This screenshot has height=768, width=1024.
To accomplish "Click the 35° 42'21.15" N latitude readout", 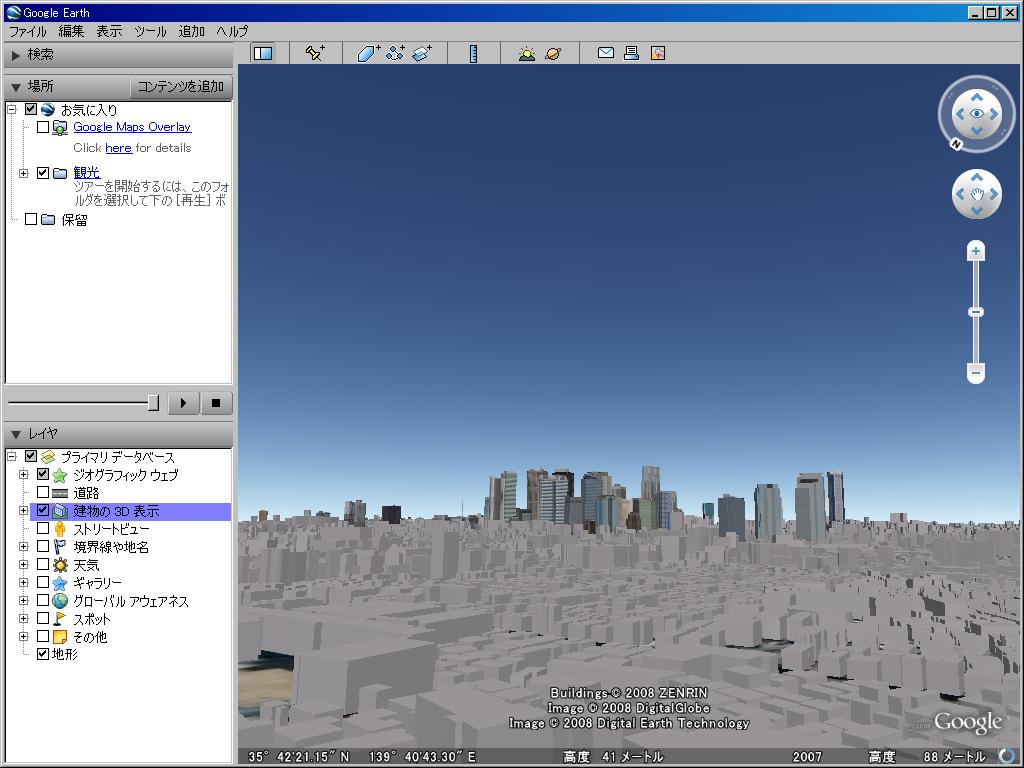I will [x=299, y=757].
